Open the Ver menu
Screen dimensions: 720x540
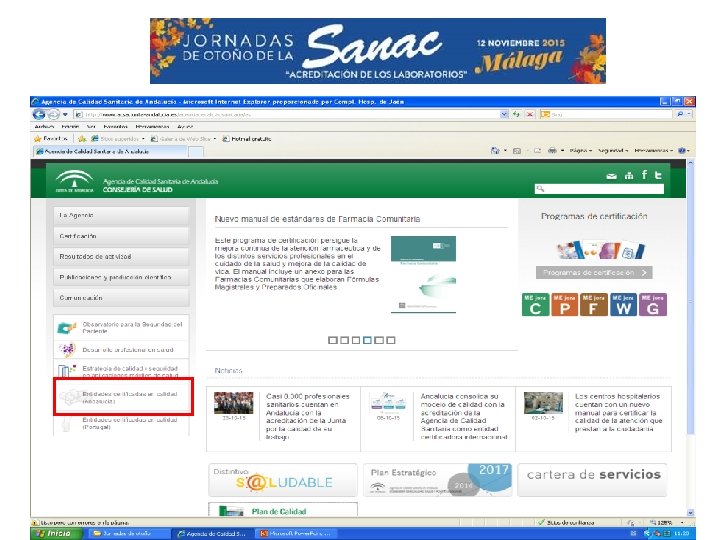tap(91, 127)
